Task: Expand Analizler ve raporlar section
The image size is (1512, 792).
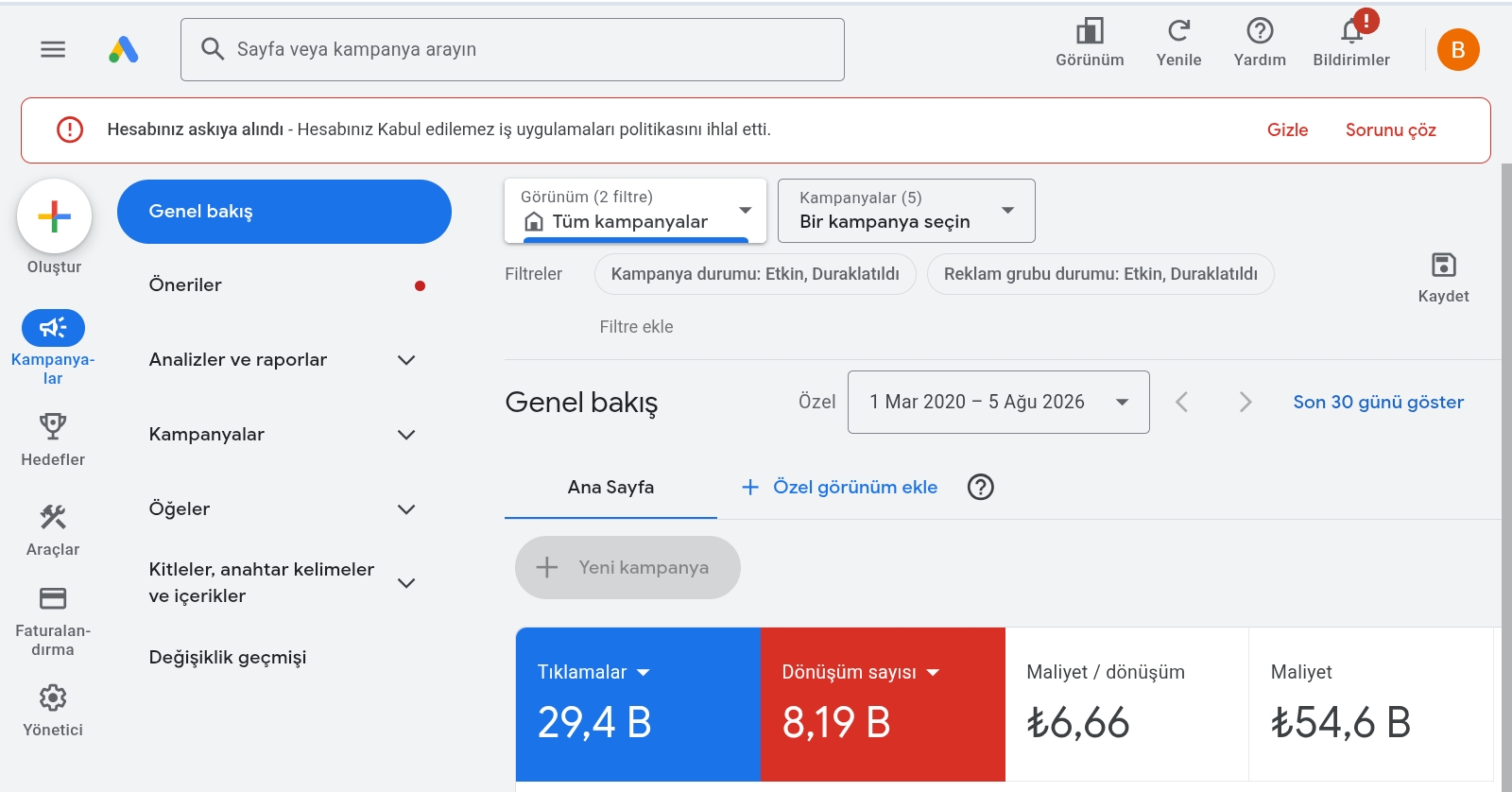Action: 406,360
